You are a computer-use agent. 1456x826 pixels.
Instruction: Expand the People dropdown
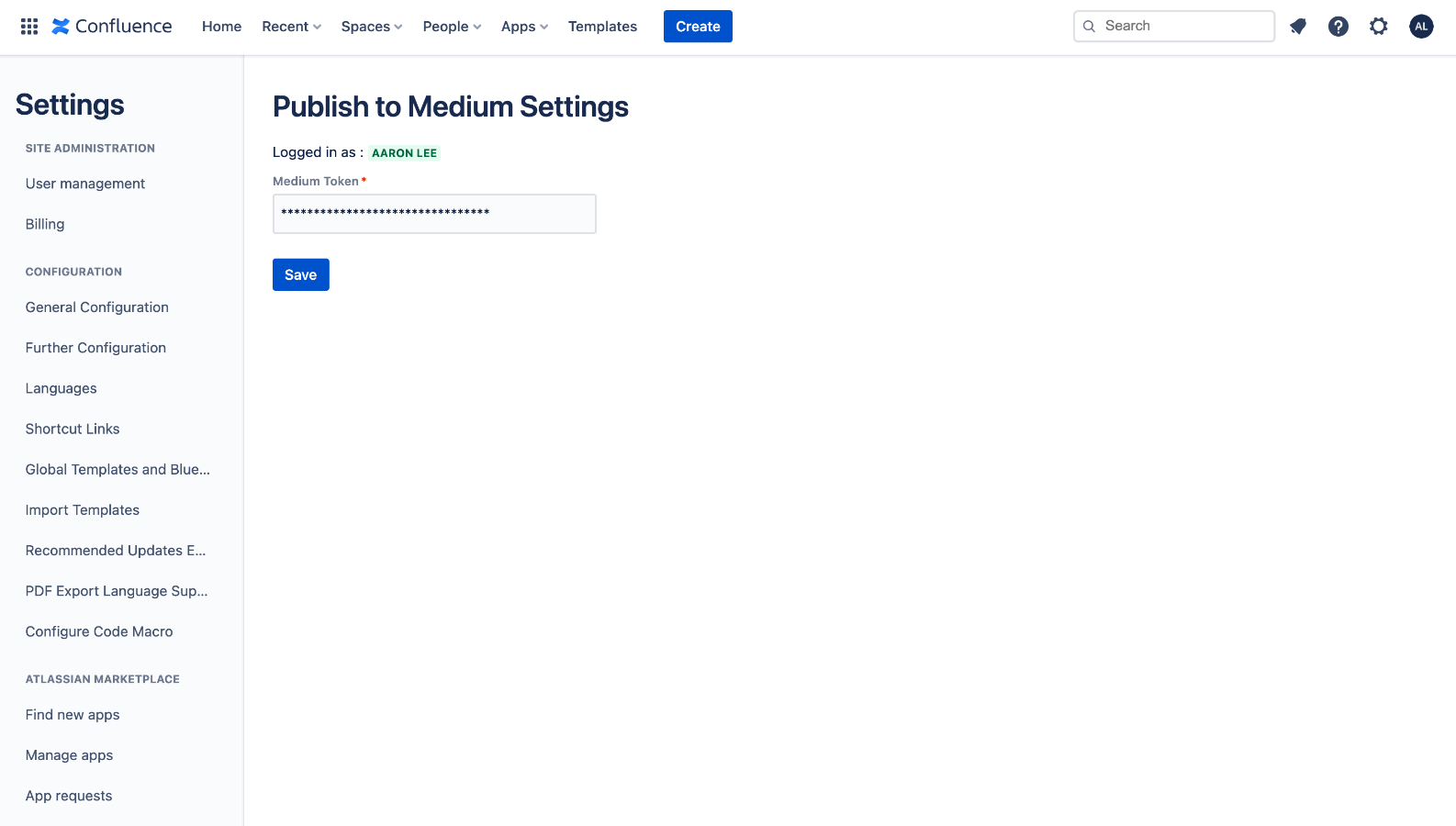[x=452, y=27]
